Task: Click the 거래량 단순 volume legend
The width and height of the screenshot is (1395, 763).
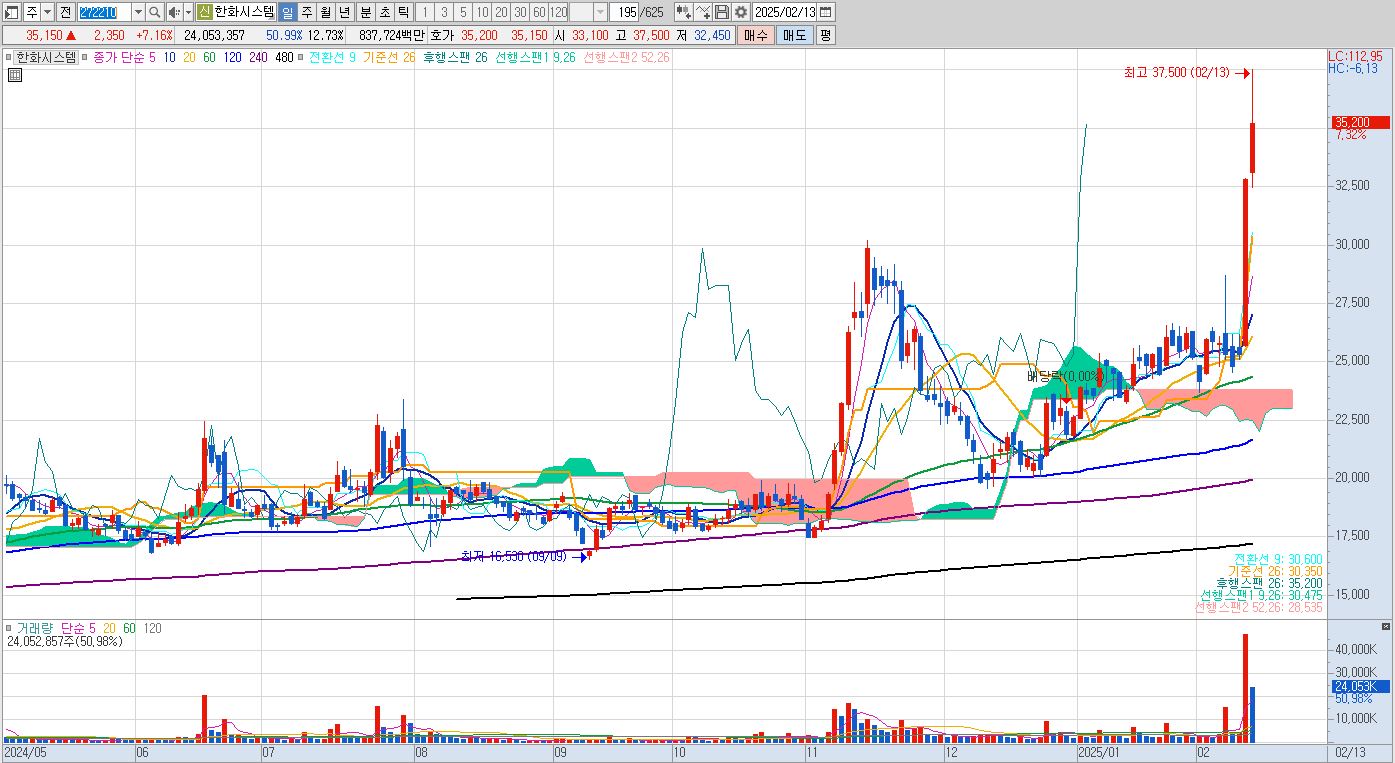Action: (50, 628)
